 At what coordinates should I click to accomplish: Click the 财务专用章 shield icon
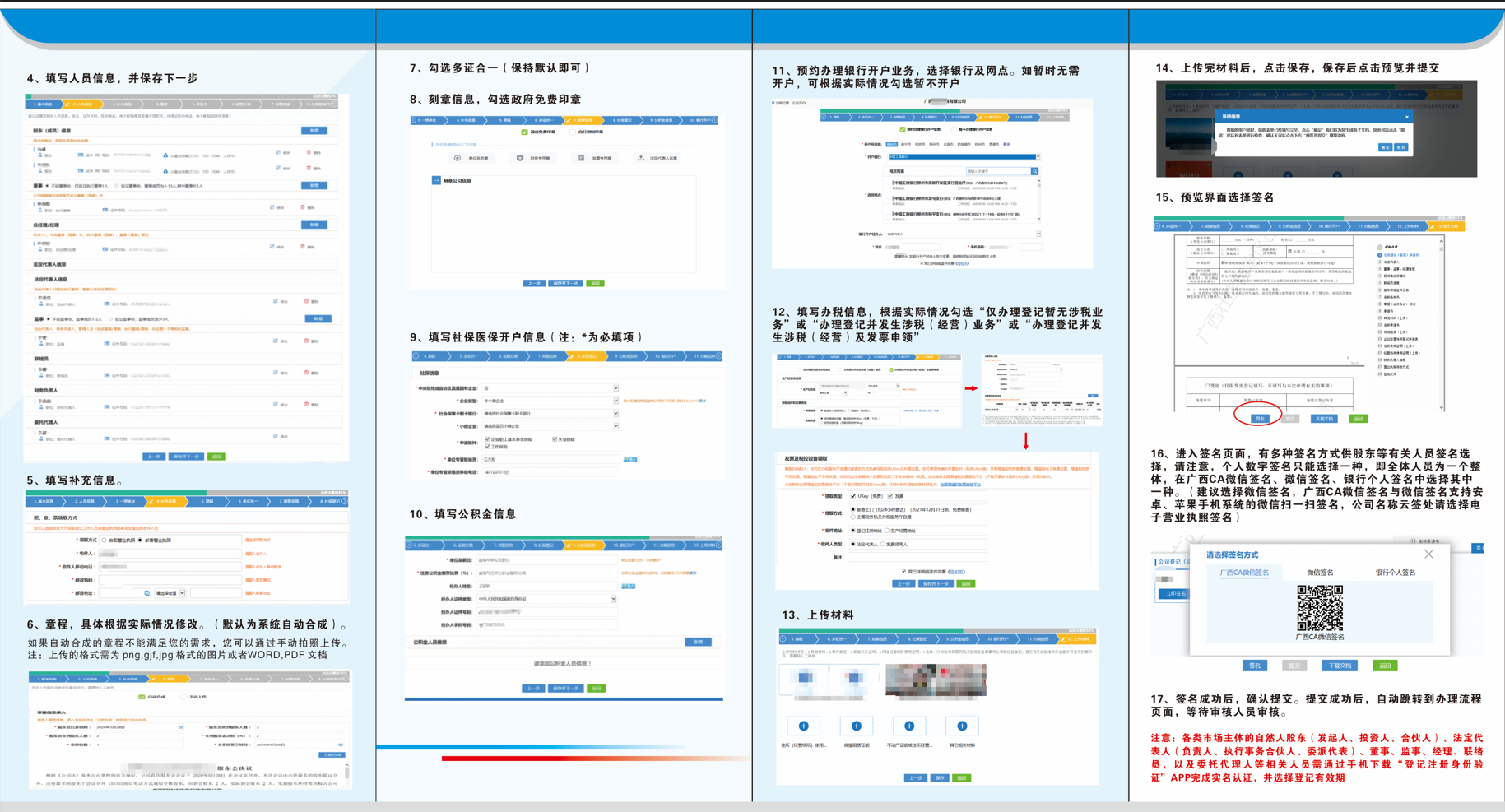pyautogui.click(x=520, y=158)
